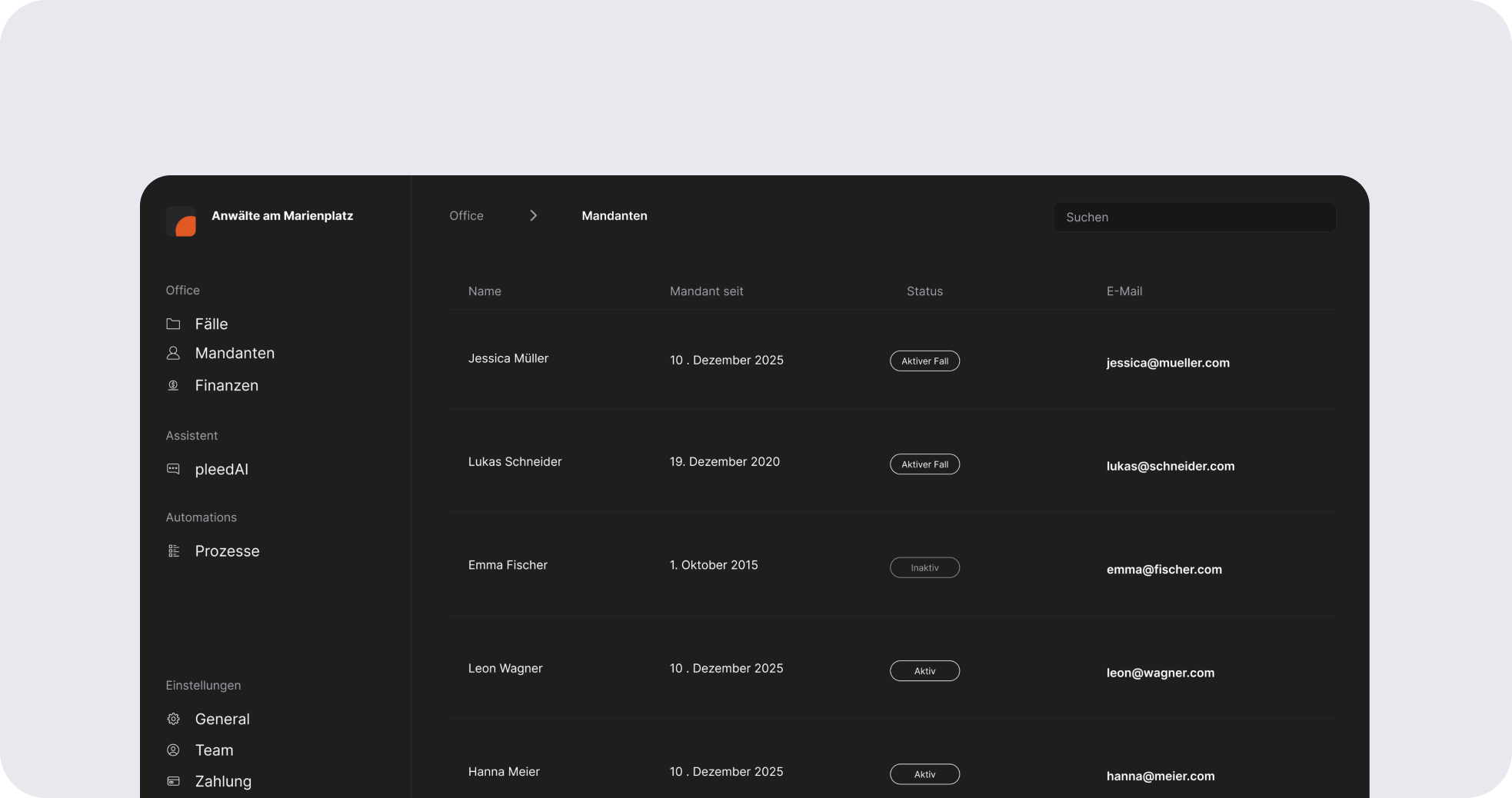Click the Fälle folder icon

173,324
